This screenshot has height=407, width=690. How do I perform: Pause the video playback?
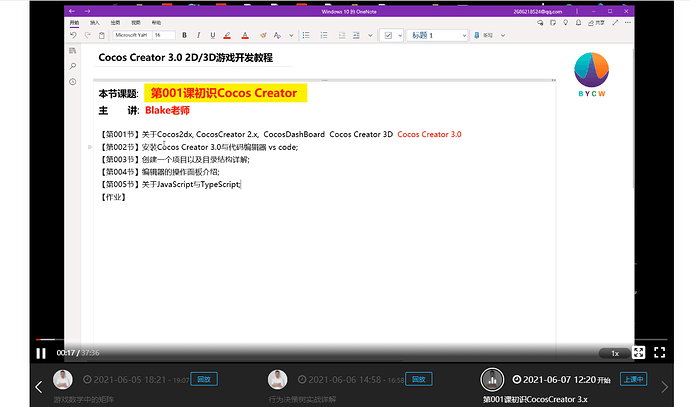pyautogui.click(x=41, y=353)
